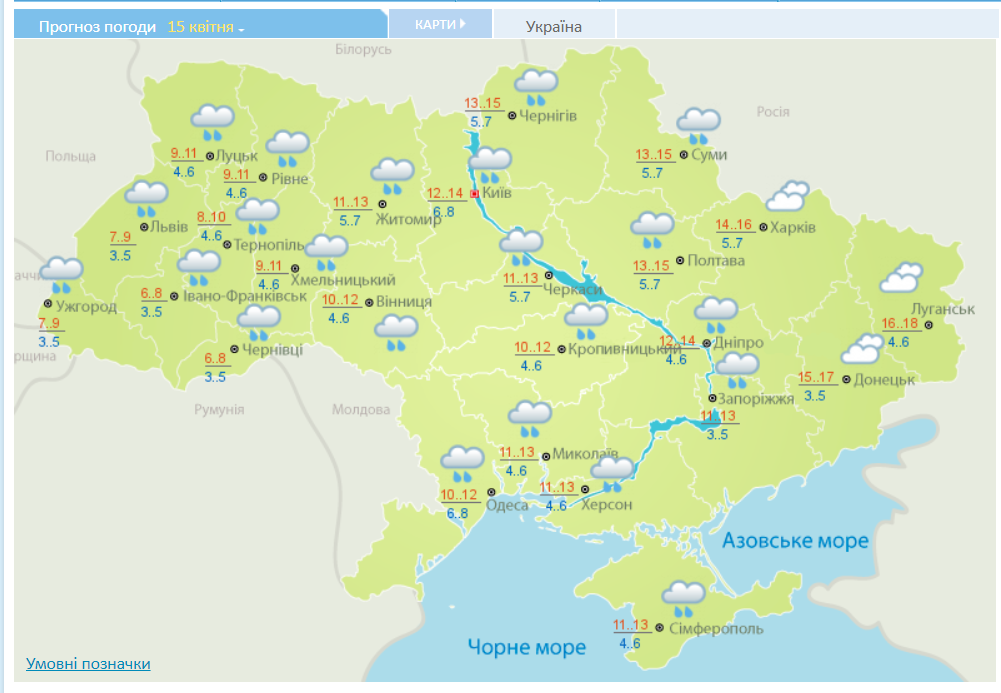Click Донецьк day temperature 15..17

tap(816, 377)
